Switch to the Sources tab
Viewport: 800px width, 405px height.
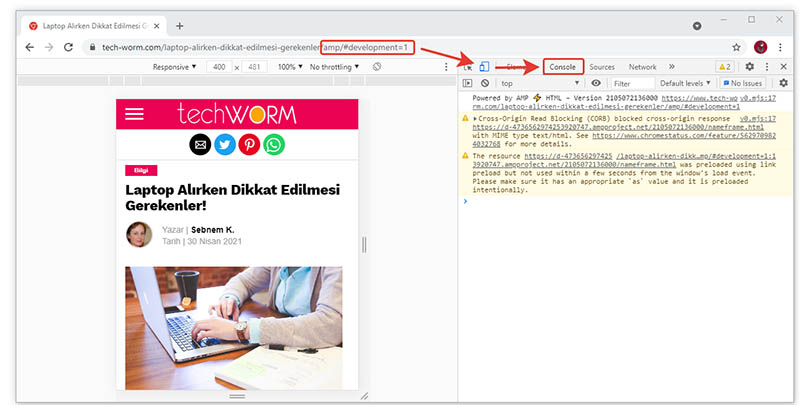(601, 67)
